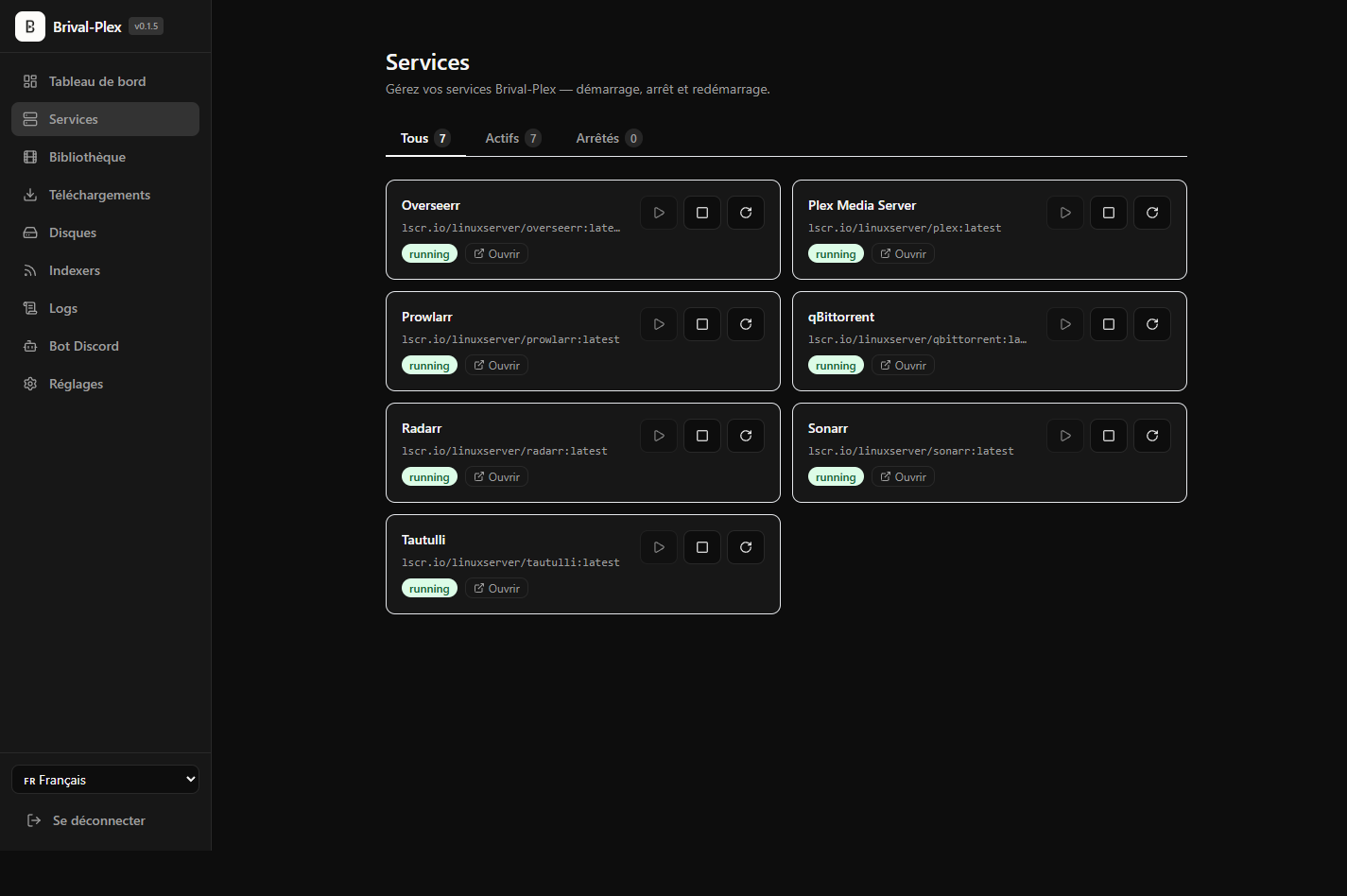Open the Indexers page

point(105,270)
